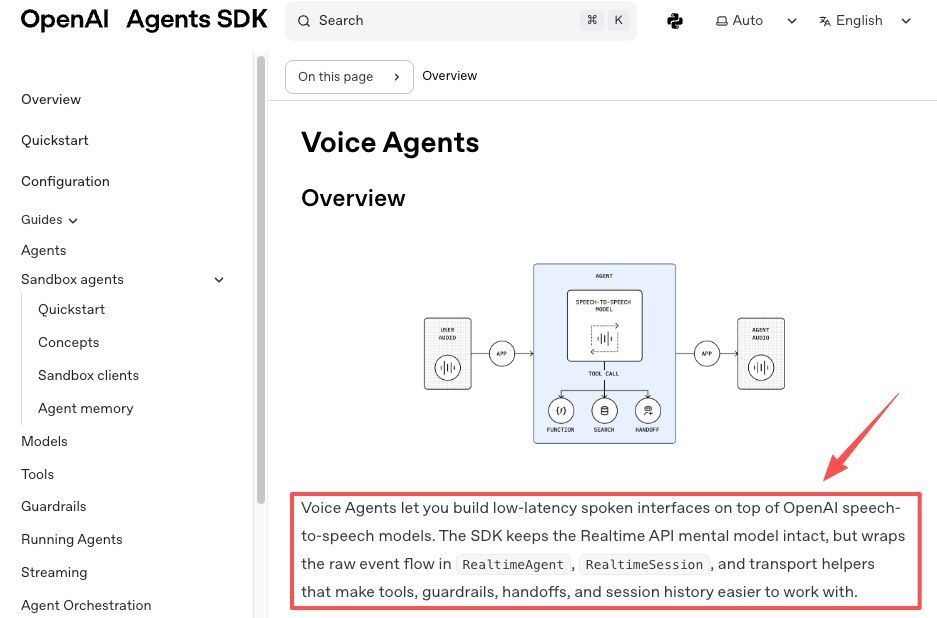Click the sidebar vertical scrollbar
Image resolution: width=937 pixels, height=618 pixels.
point(261,280)
